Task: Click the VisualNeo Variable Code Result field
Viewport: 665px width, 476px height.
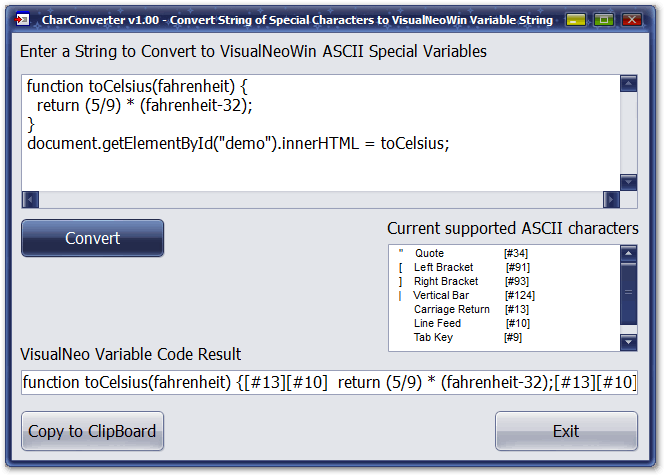Action: (329, 382)
